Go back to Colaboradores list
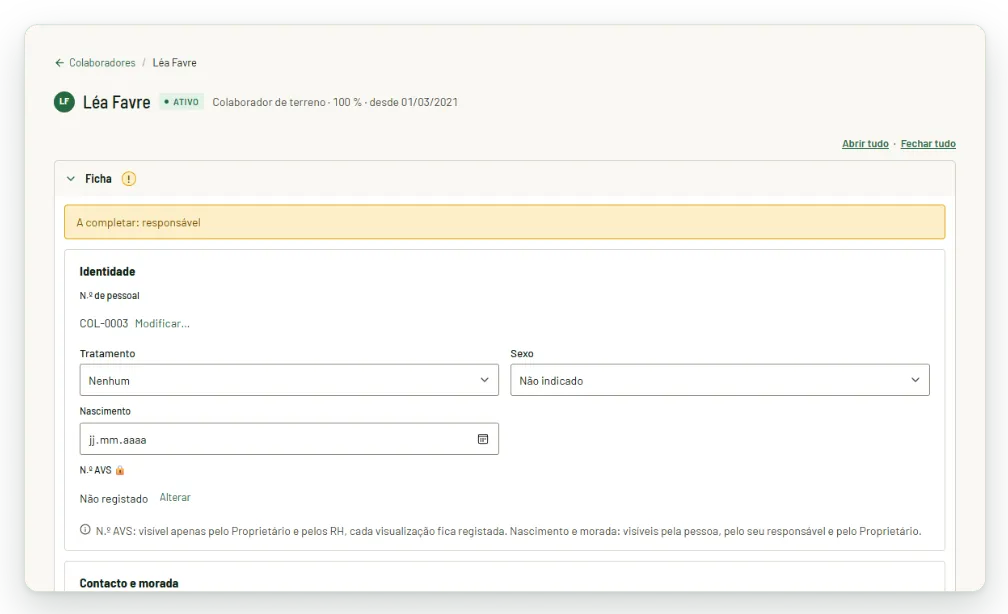The width and height of the screenshot is (1008, 614). pyautogui.click(x=102, y=63)
